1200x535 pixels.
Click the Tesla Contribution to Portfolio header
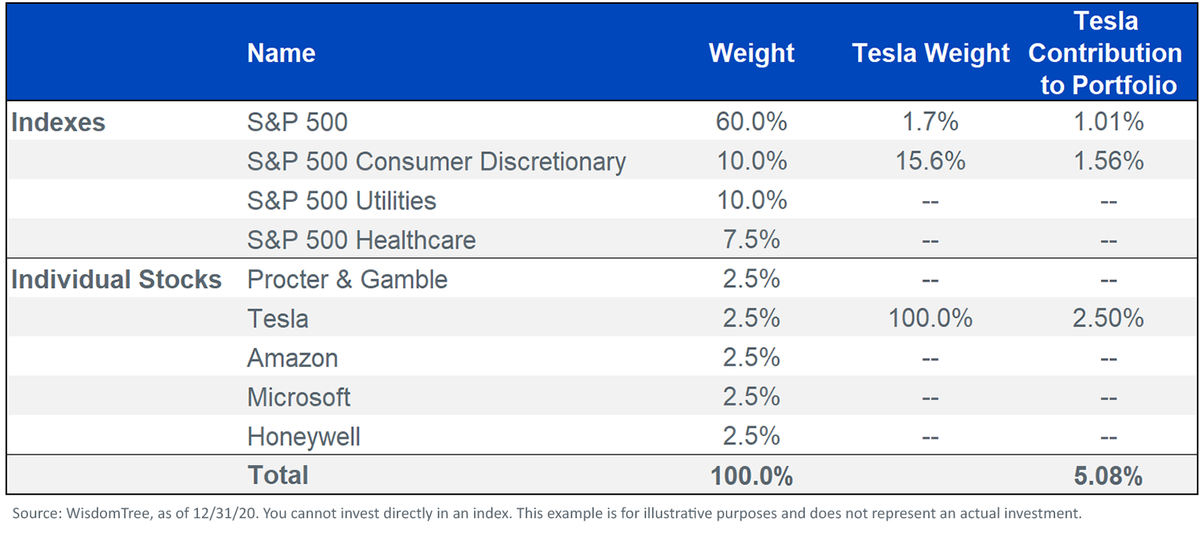1108,52
